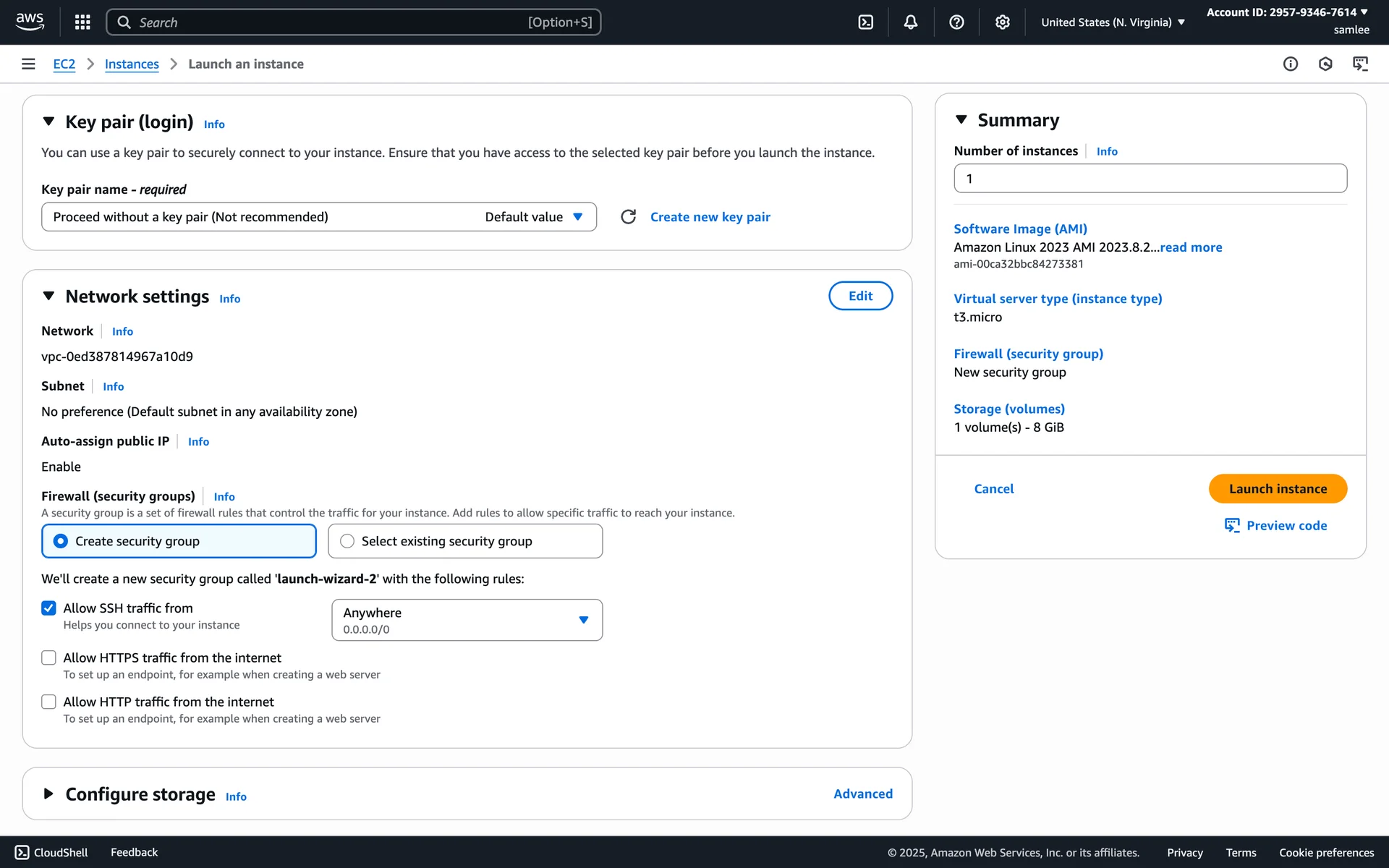
Task: Go to Instances breadcrumb
Action: [x=132, y=64]
